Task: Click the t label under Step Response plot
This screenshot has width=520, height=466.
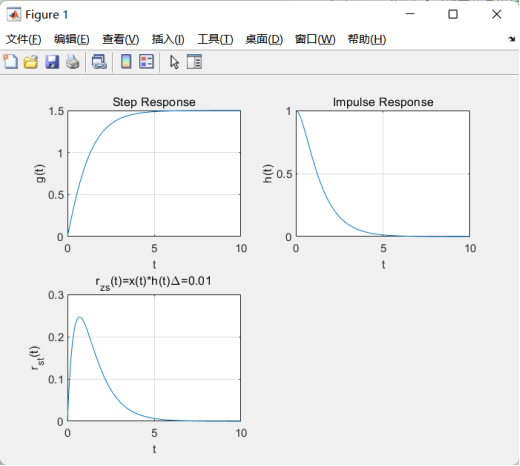Action: [154, 264]
